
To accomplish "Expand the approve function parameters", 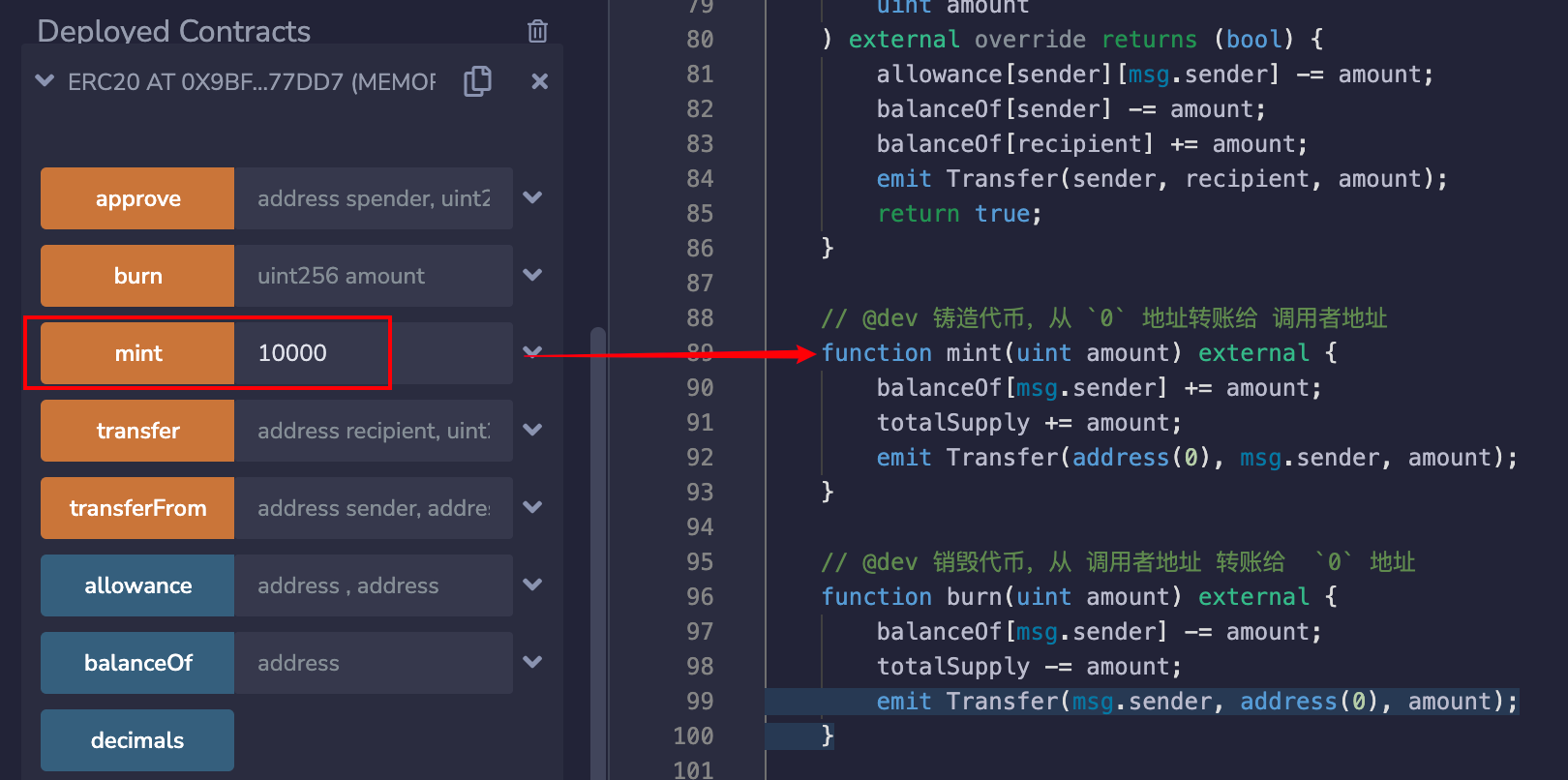I will click(x=532, y=197).
